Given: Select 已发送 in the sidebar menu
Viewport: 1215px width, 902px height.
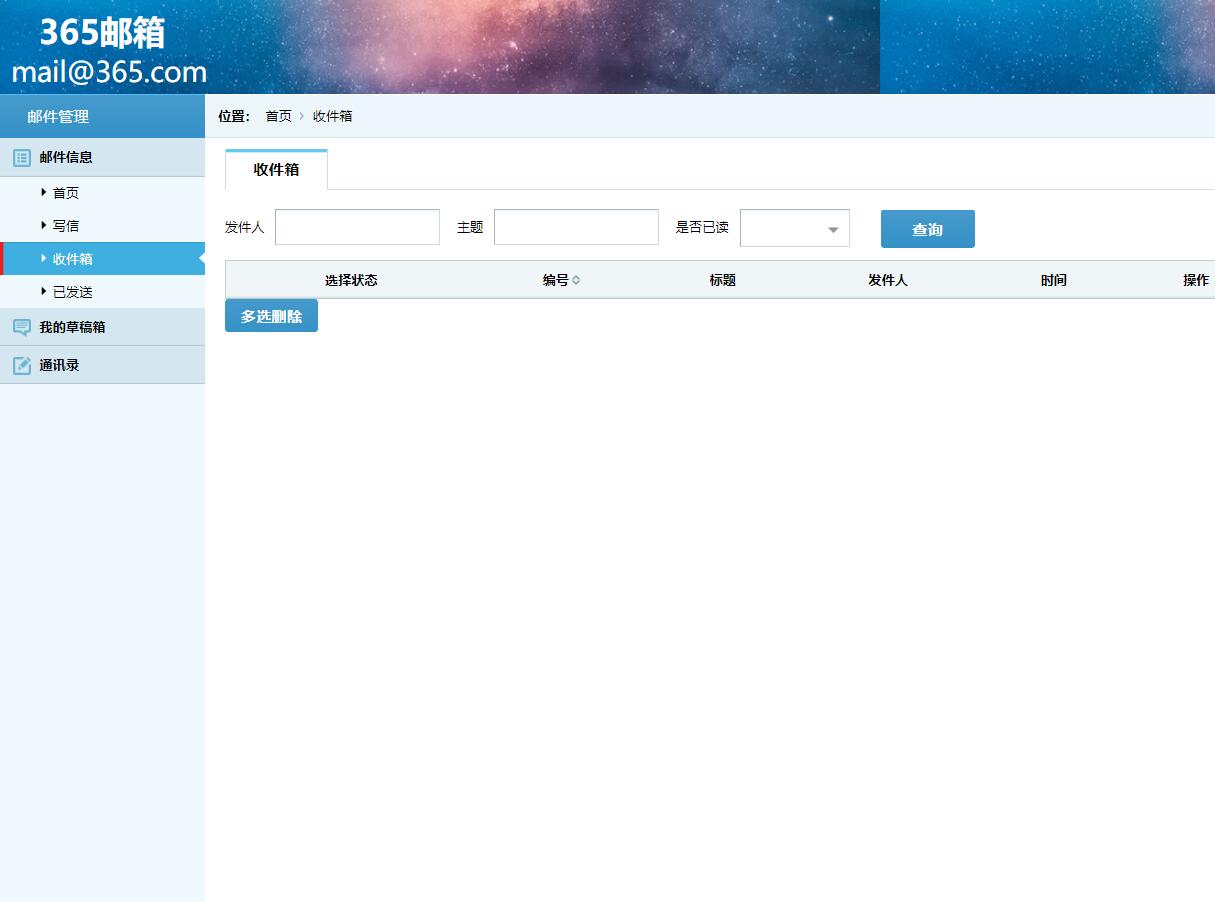Looking at the screenshot, I should pyautogui.click(x=70, y=291).
